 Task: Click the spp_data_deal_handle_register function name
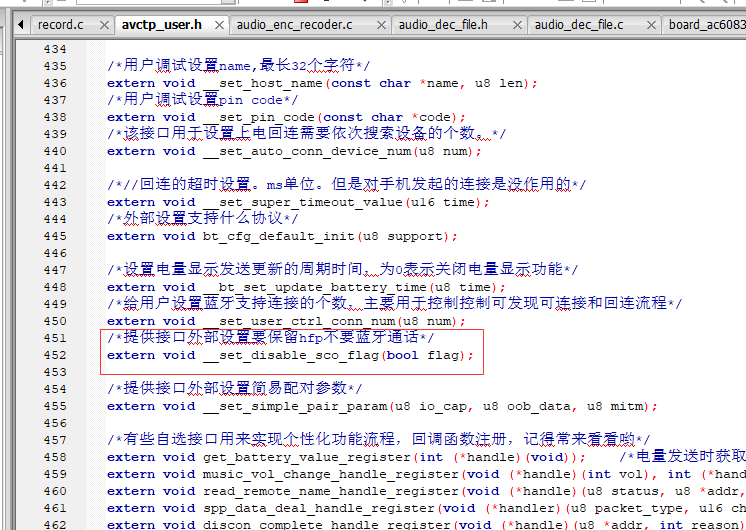click(x=319, y=509)
